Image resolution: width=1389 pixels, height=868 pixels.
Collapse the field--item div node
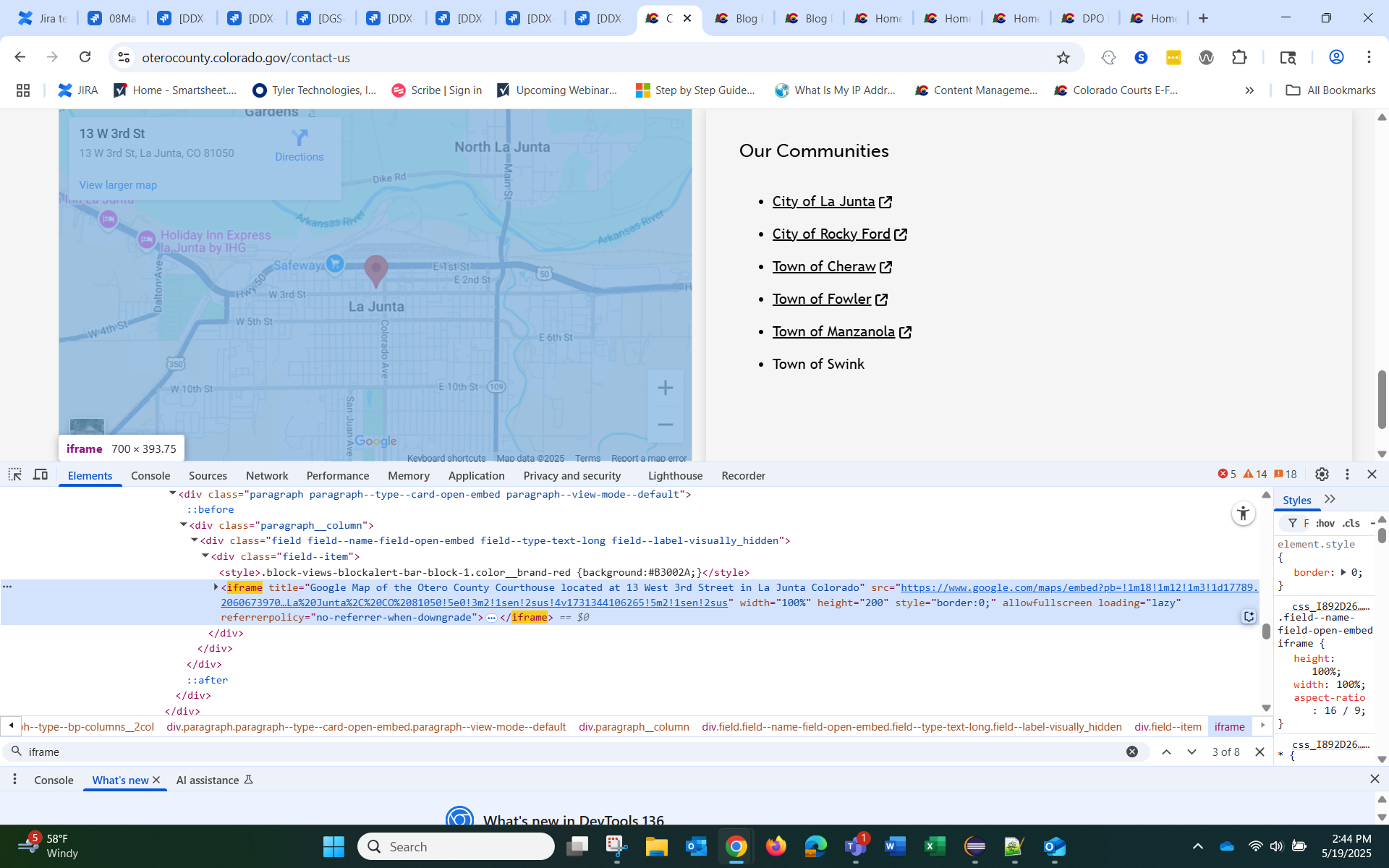pyautogui.click(x=205, y=556)
